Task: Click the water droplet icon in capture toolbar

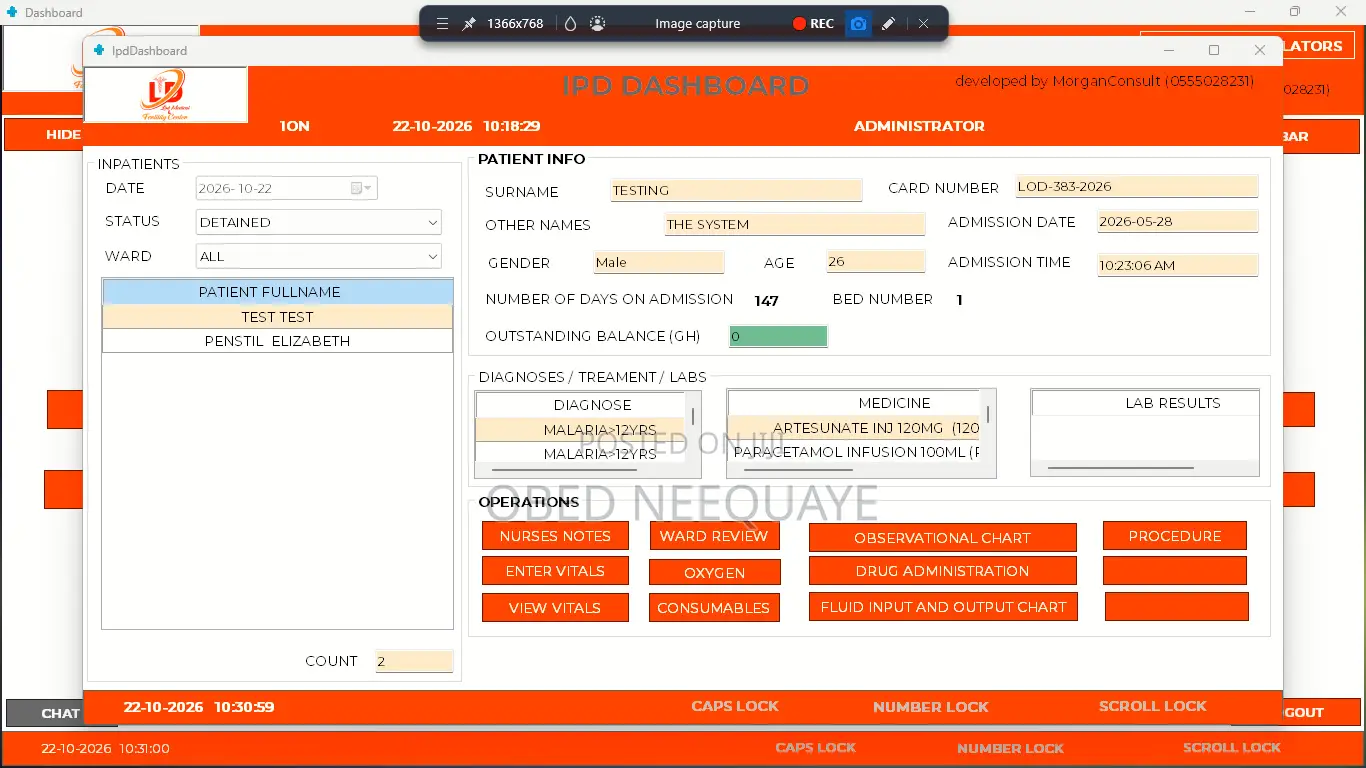Action: point(570,24)
